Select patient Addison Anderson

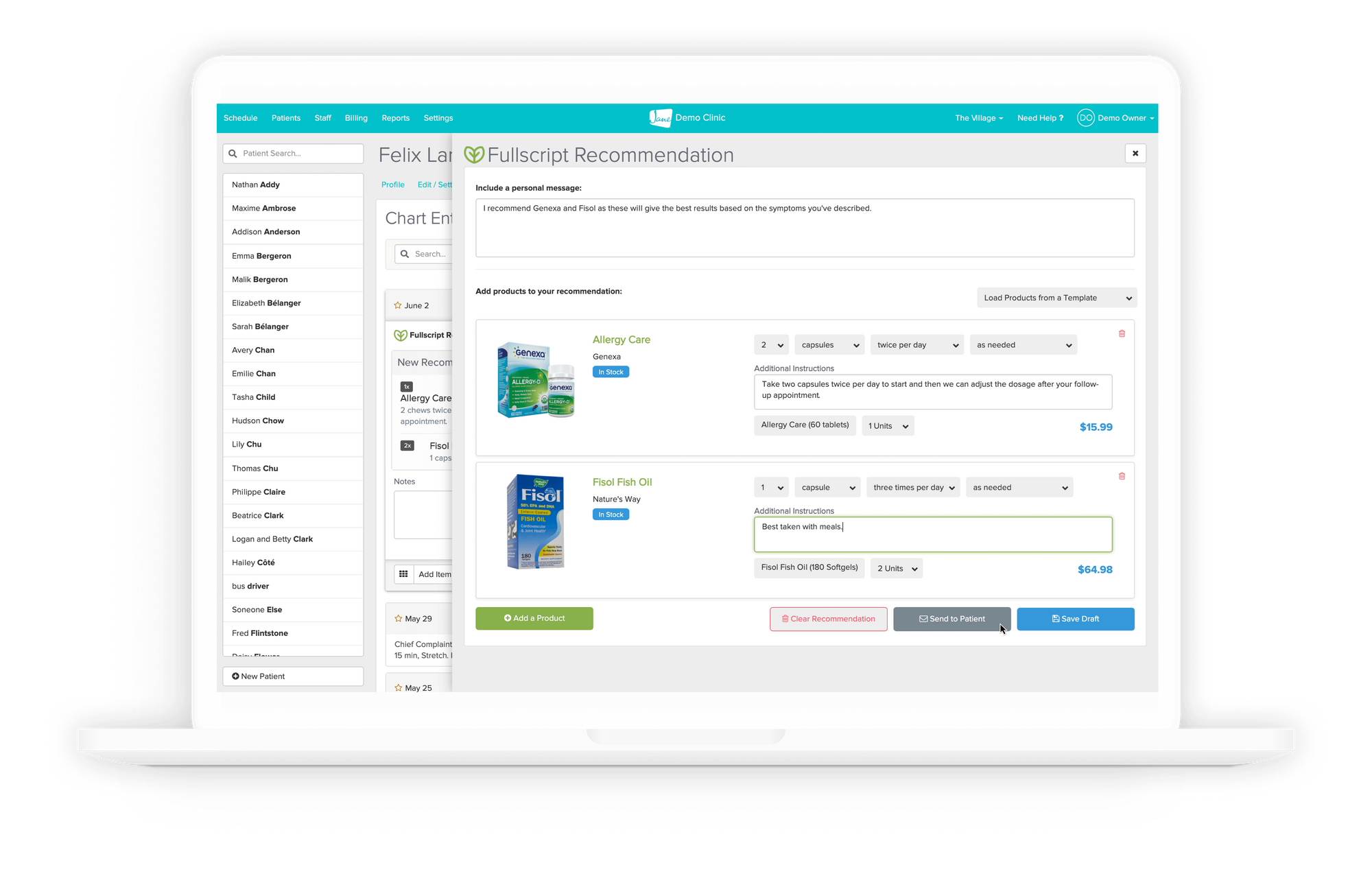coord(293,232)
